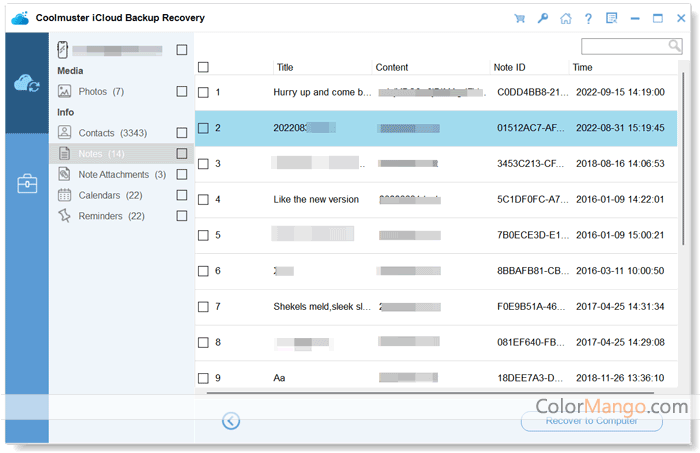Check the Photos category checkbox

(181, 91)
